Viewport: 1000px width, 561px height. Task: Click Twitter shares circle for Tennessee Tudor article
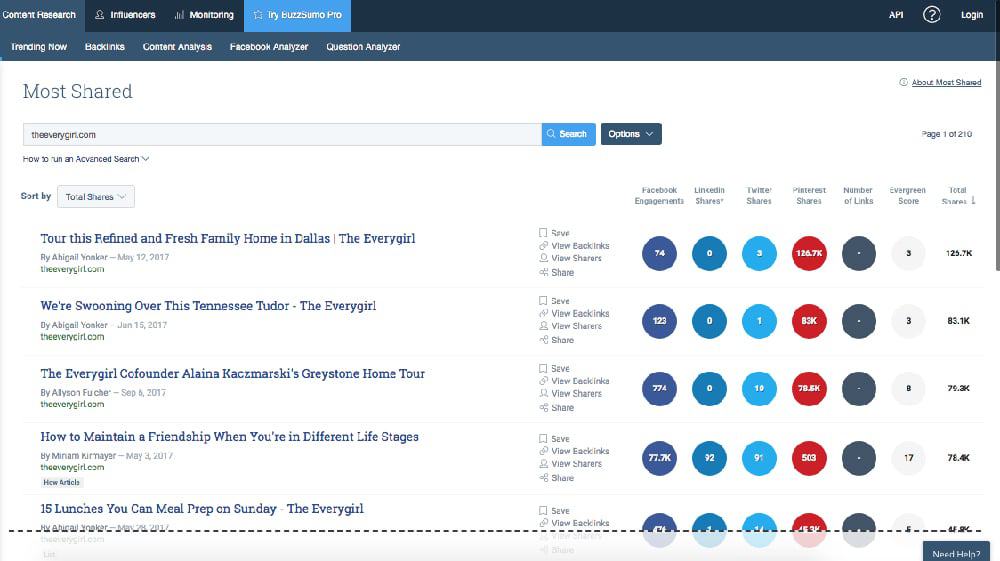(x=759, y=321)
